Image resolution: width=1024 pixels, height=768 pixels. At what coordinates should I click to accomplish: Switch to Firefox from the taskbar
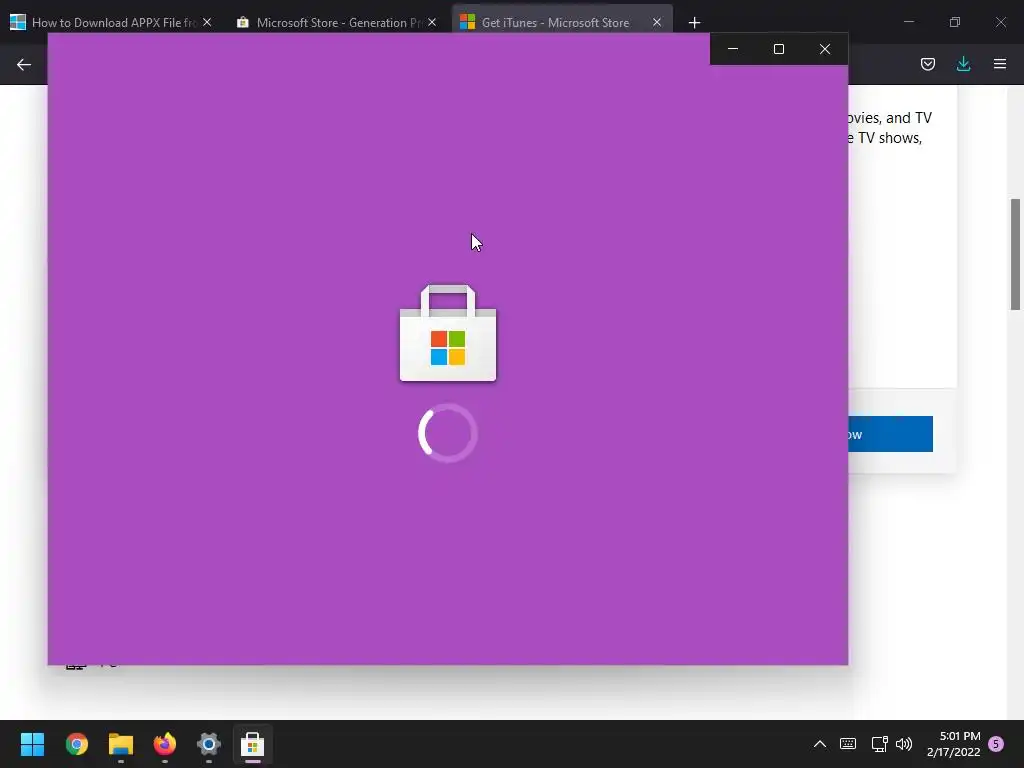point(165,744)
